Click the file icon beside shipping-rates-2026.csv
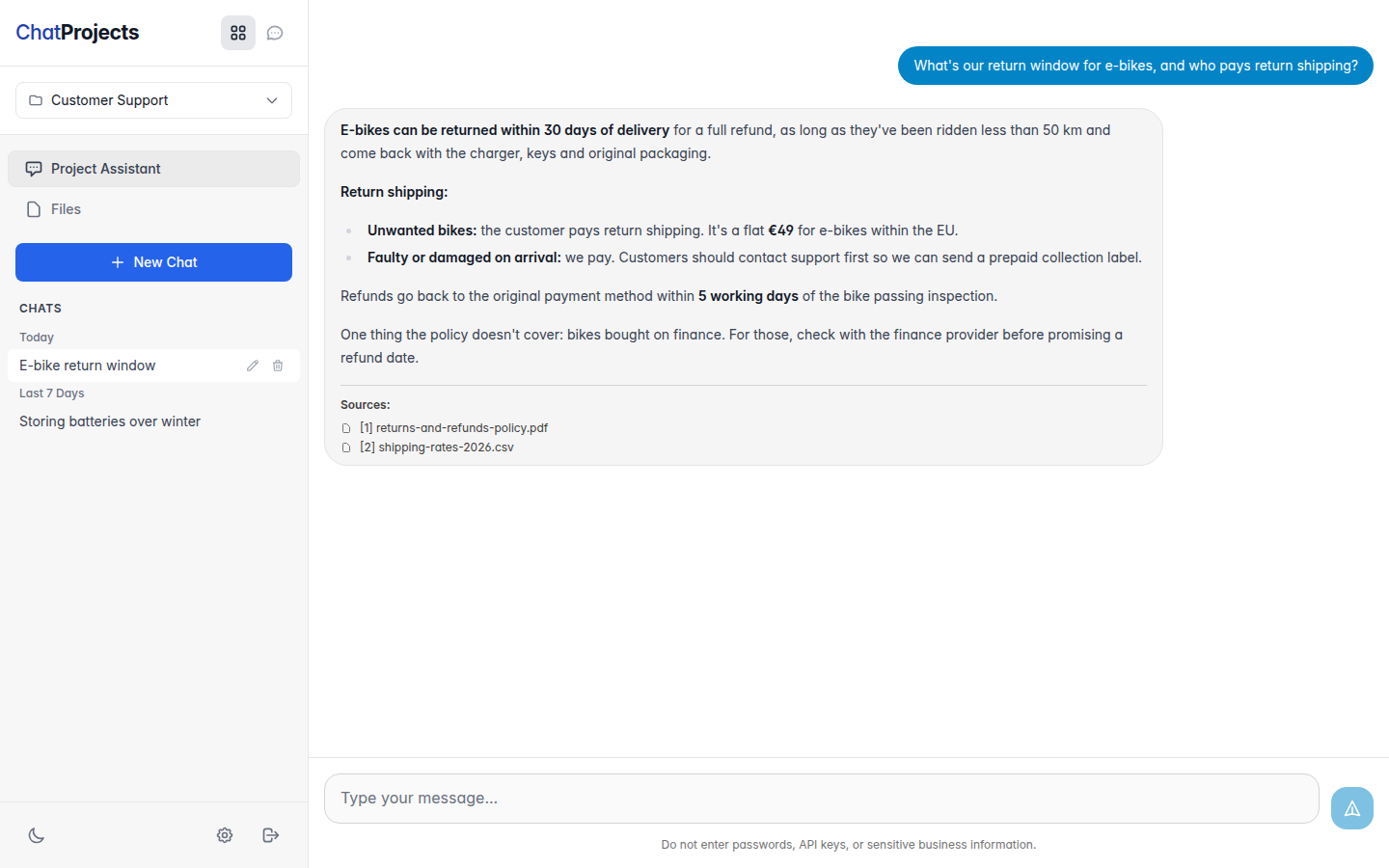The height and width of the screenshot is (868, 1389). point(346,448)
